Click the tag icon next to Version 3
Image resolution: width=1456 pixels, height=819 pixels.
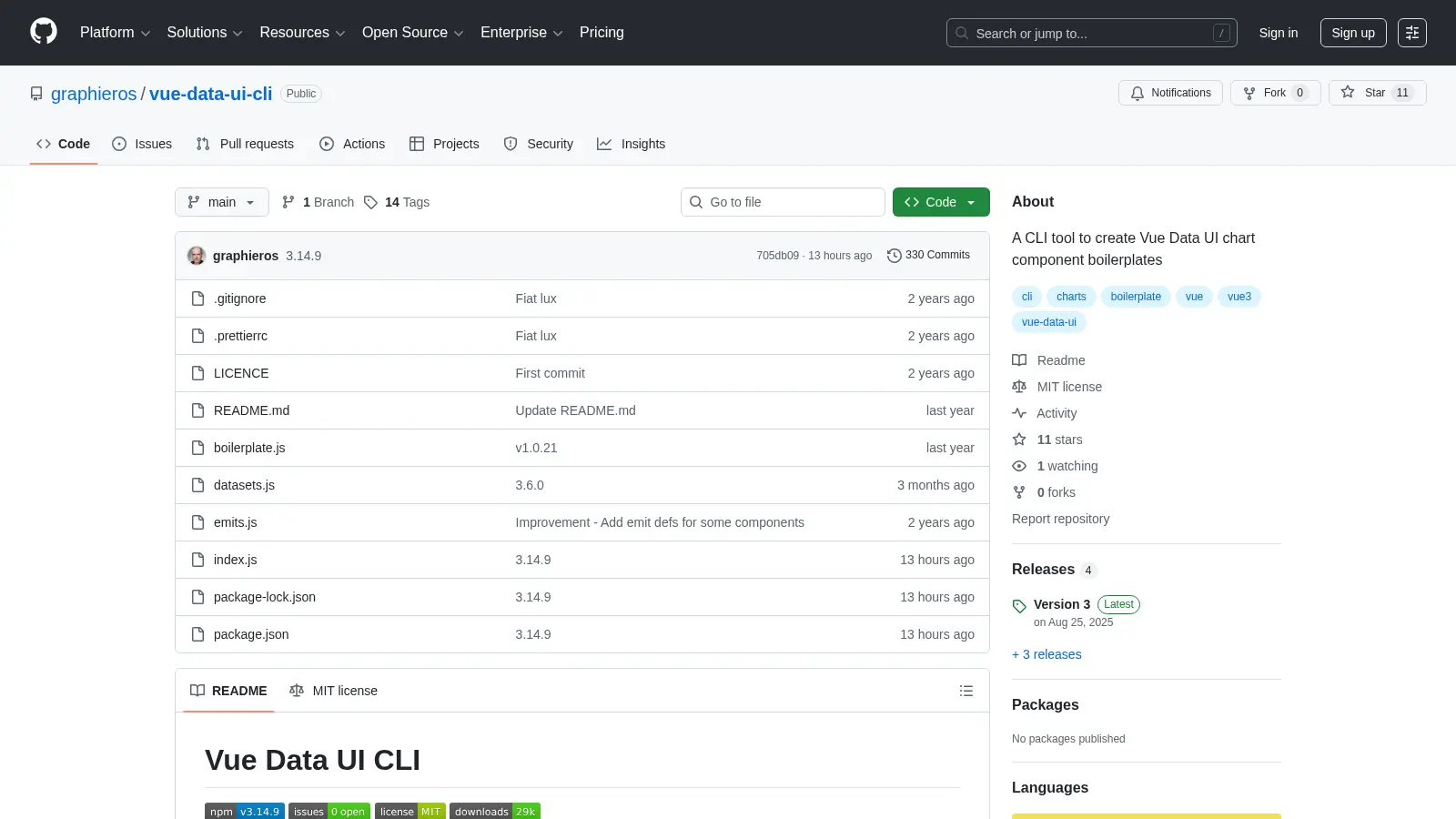(1019, 605)
